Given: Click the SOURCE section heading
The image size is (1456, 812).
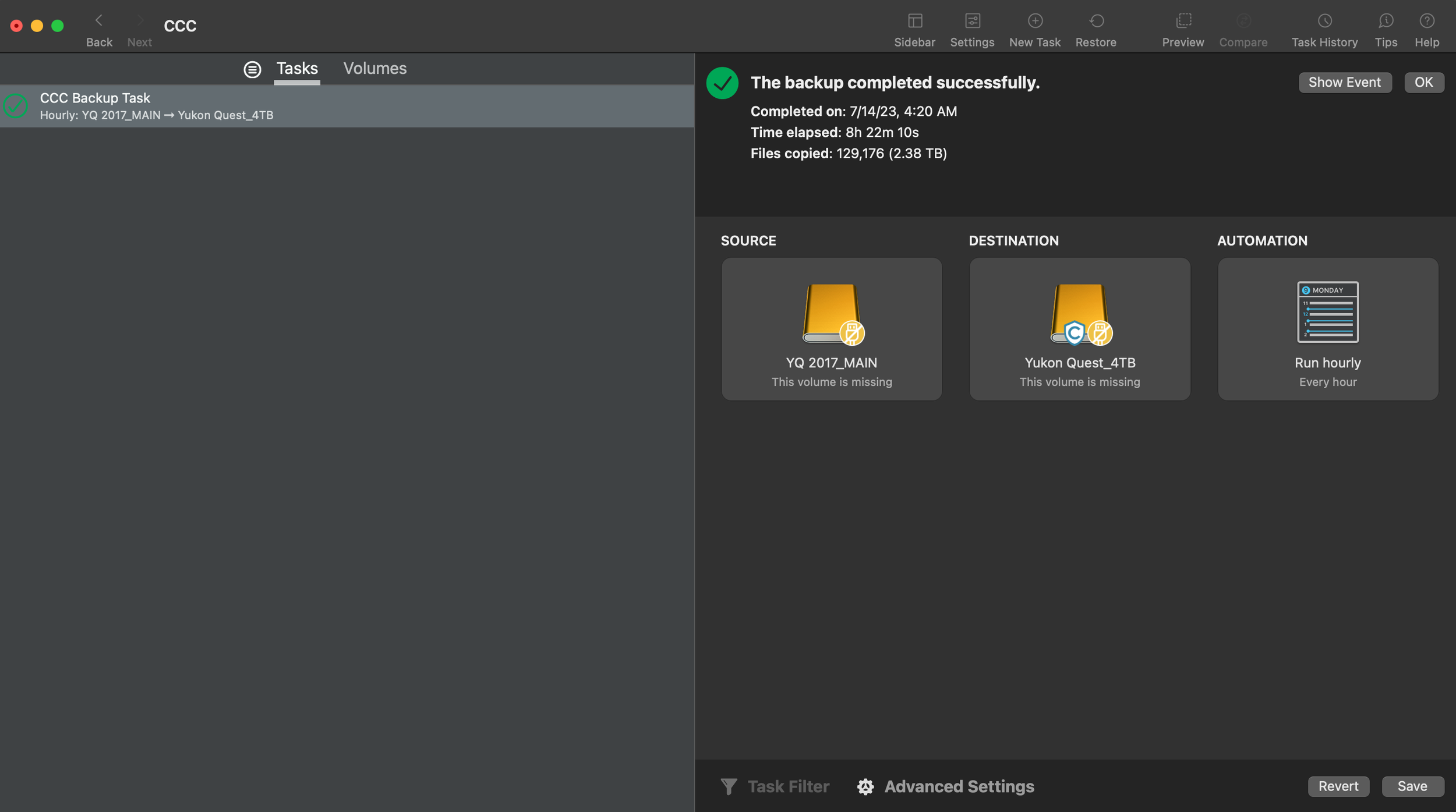Looking at the screenshot, I should coord(748,240).
